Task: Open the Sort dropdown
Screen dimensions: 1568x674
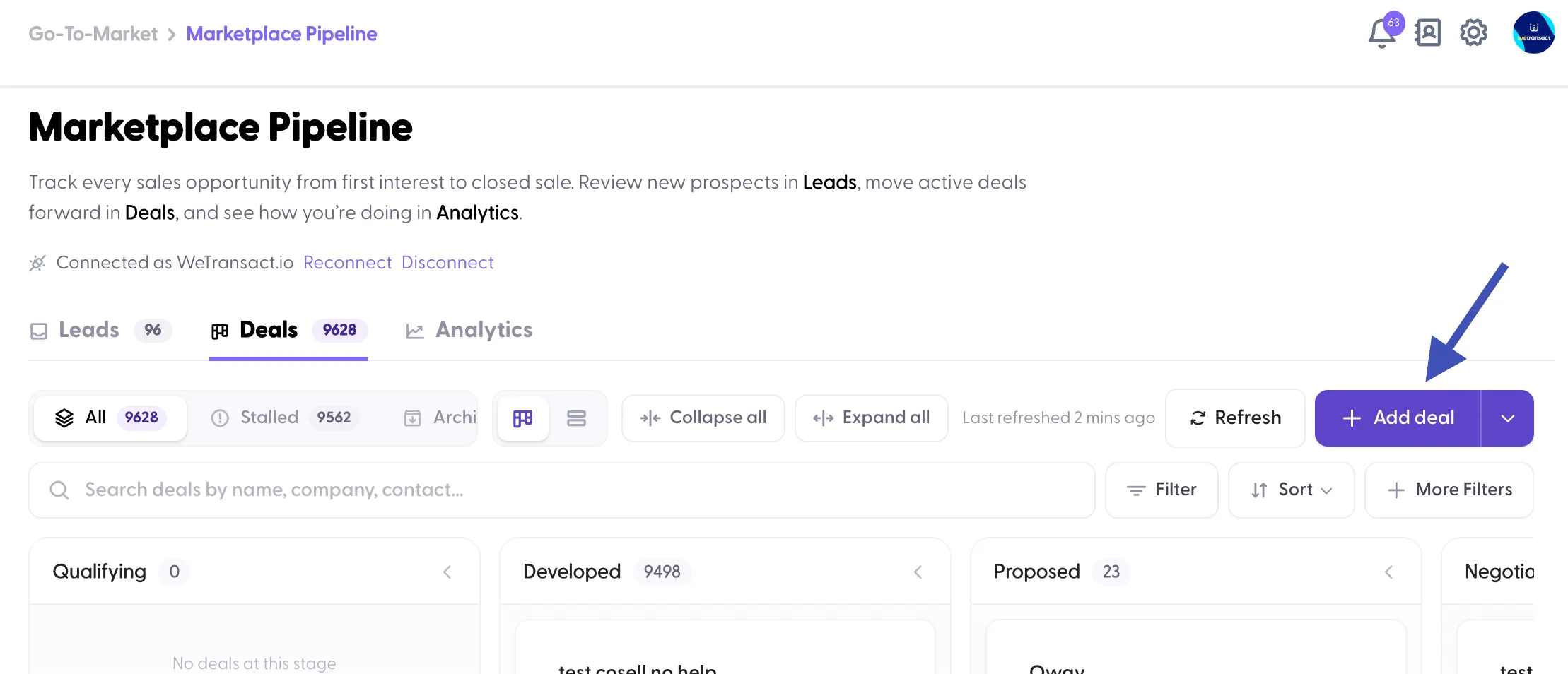Action: [1291, 490]
